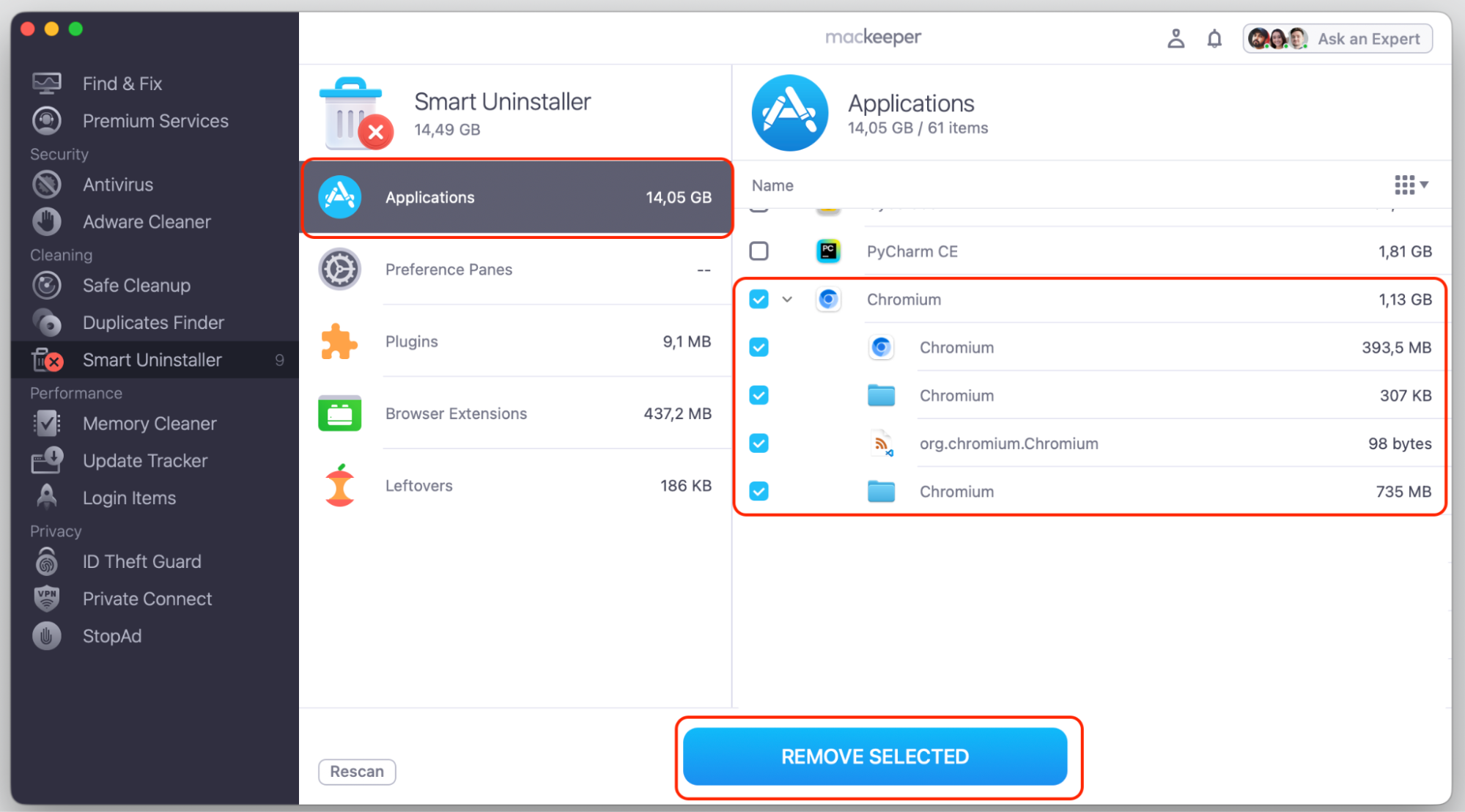Open Safe Cleanup label in sidebar
The image size is (1465, 812).
[136, 286]
